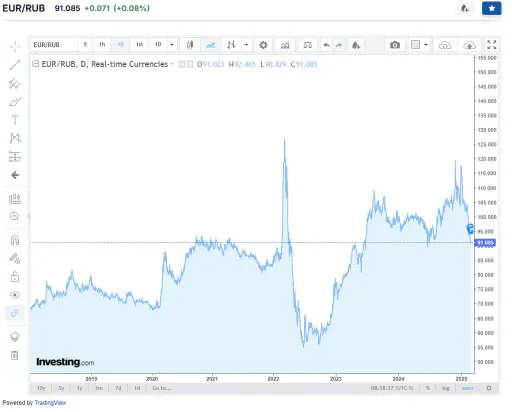The image size is (512, 412).
Task: Open the TradingView link
Action: [x=50, y=403]
